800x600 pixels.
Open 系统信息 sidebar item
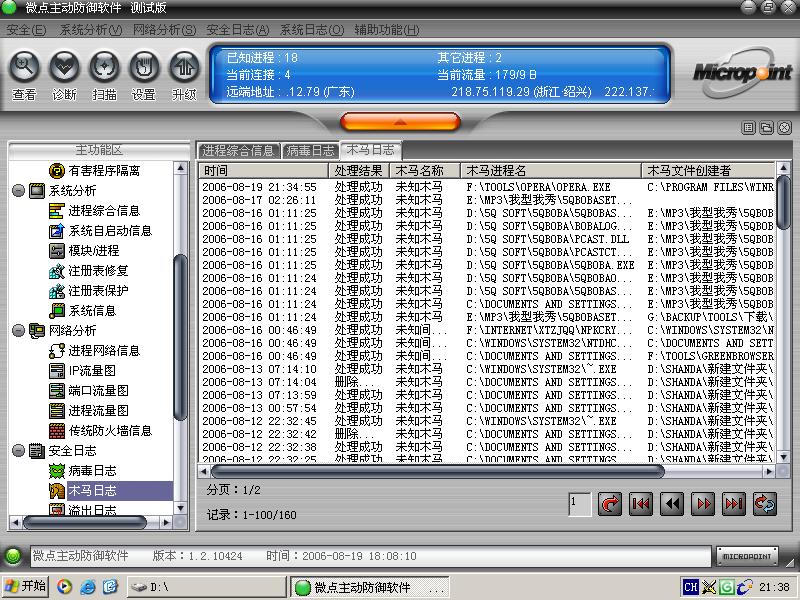tap(83, 310)
